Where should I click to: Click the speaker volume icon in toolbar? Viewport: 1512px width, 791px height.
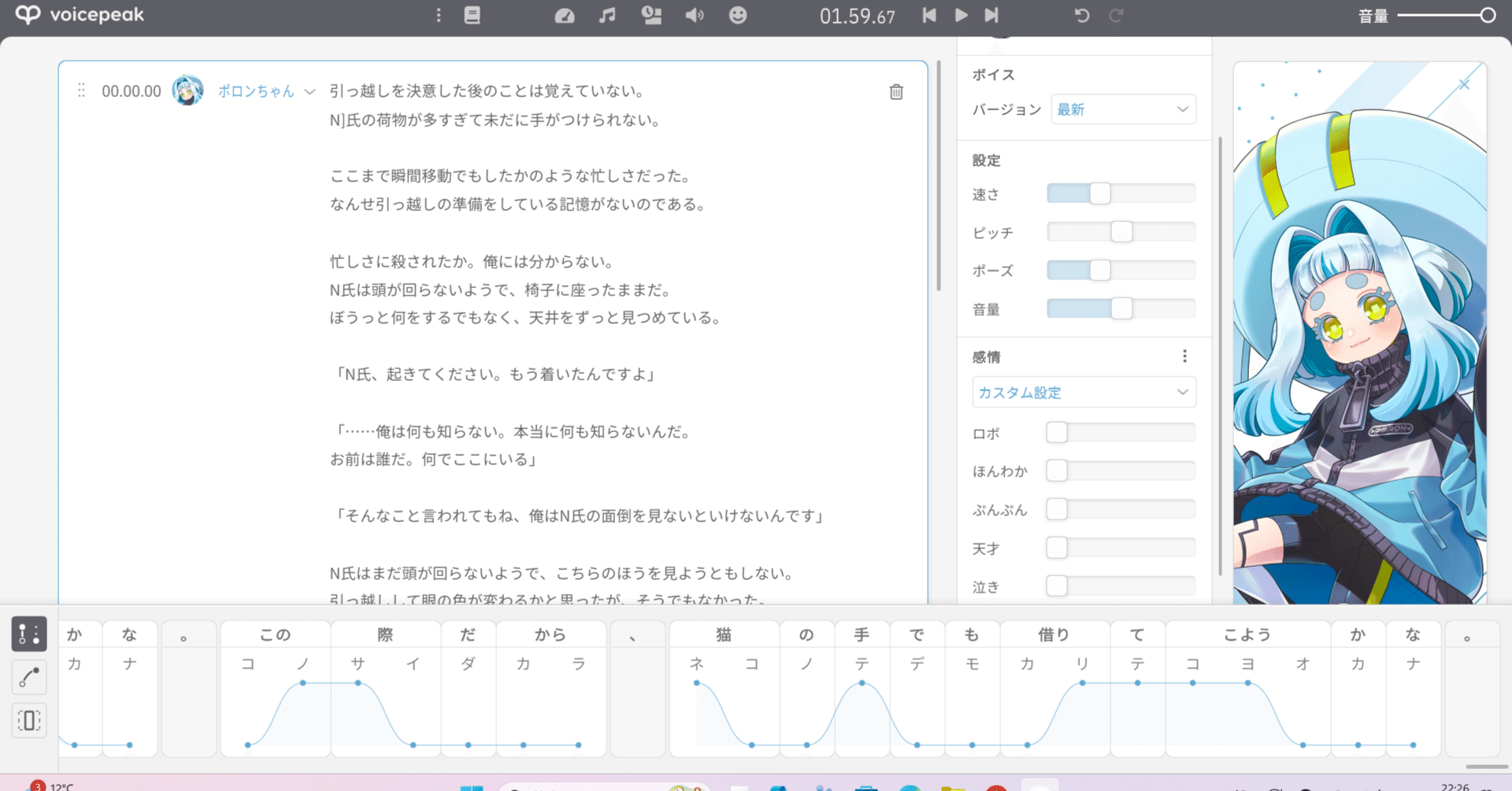pos(695,15)
